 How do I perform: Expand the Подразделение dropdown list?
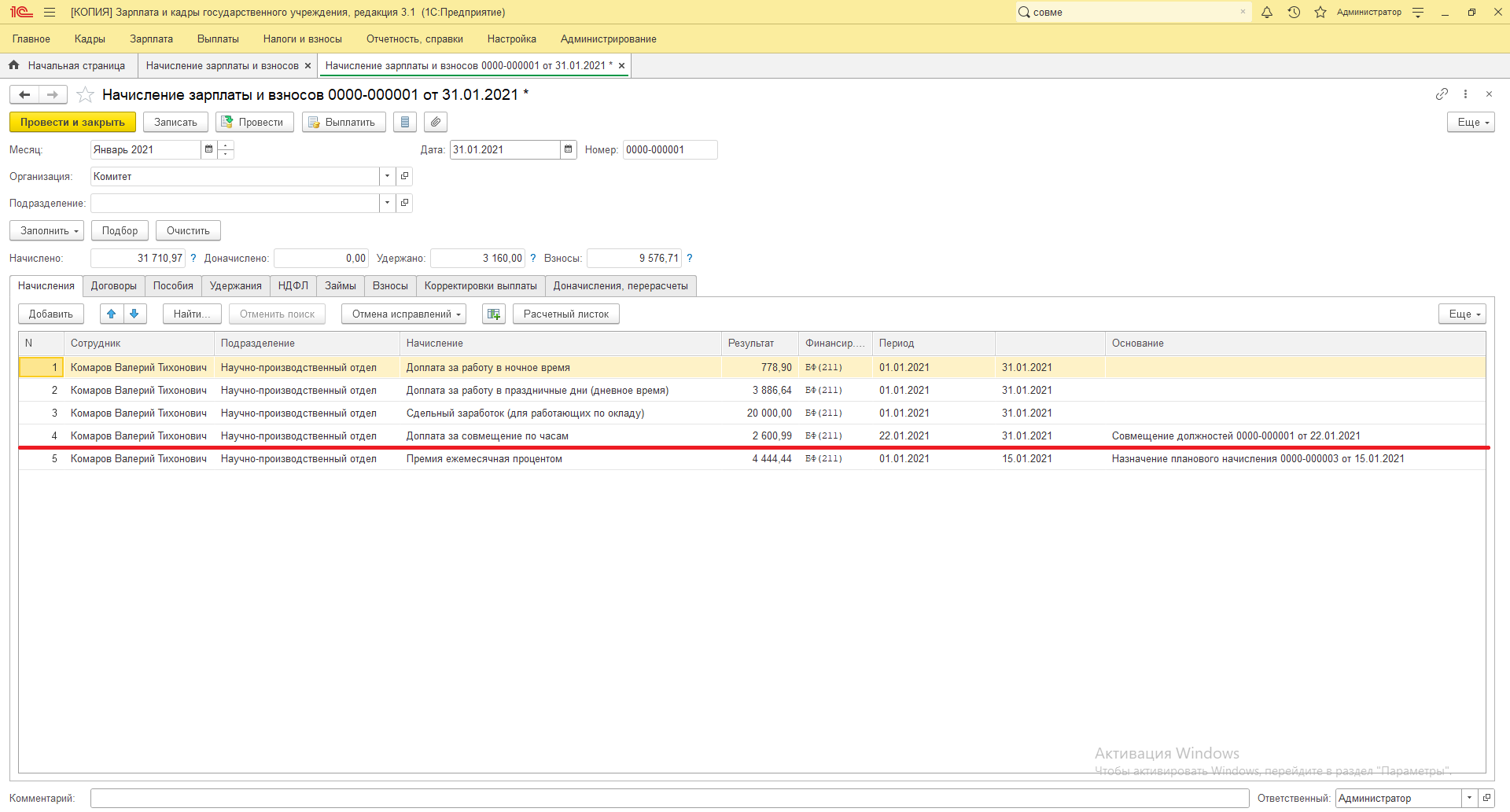pyautogui.click(x=387, y=203)
